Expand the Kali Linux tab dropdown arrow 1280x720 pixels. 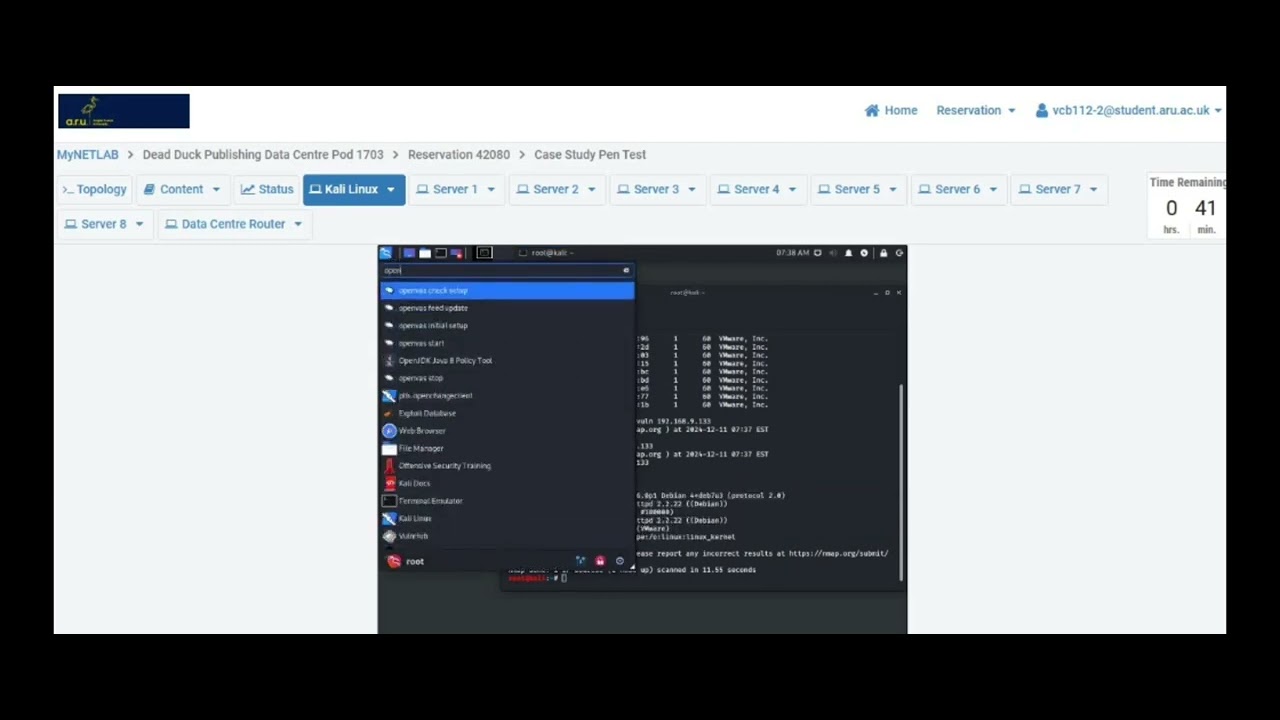(x=391, y=189)
